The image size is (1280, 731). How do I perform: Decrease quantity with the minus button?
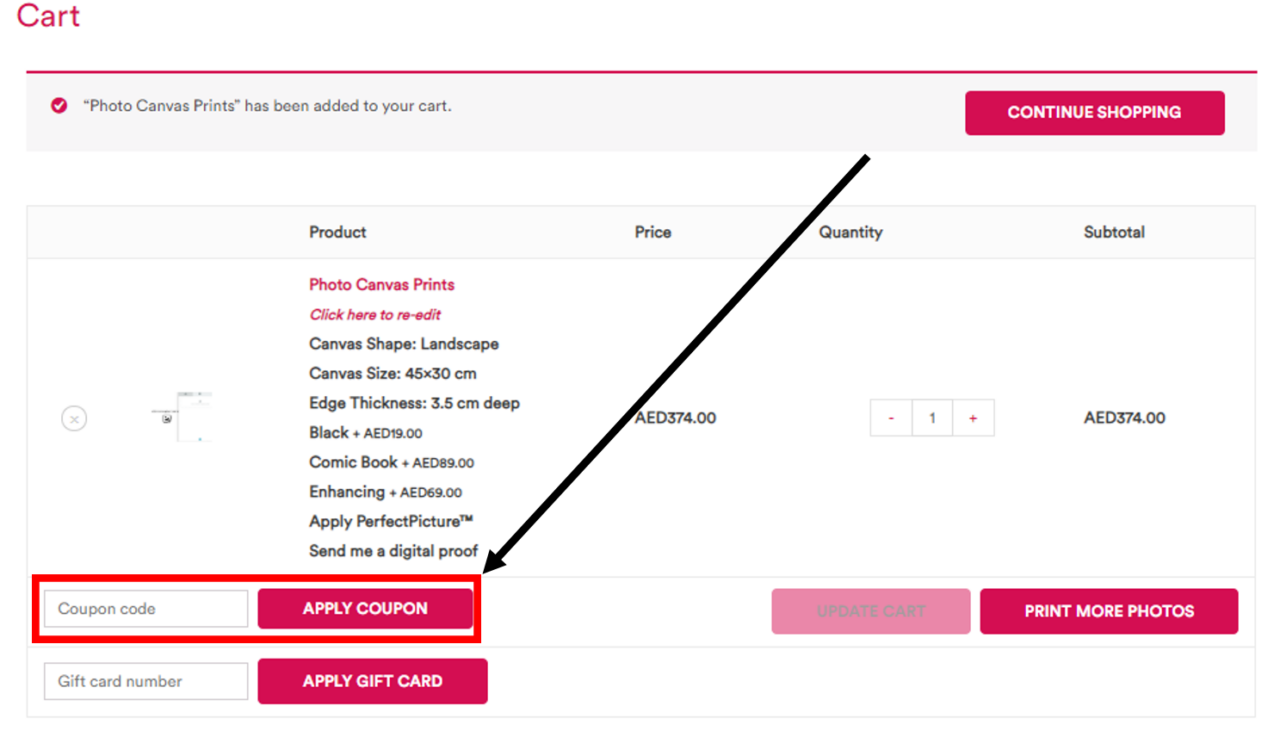[890, 417]
